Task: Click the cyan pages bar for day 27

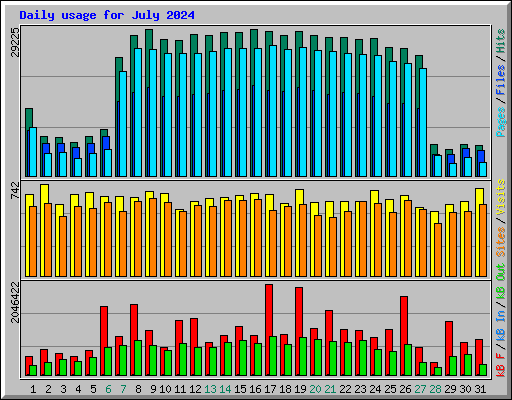Action: click(x=423, y=122)
